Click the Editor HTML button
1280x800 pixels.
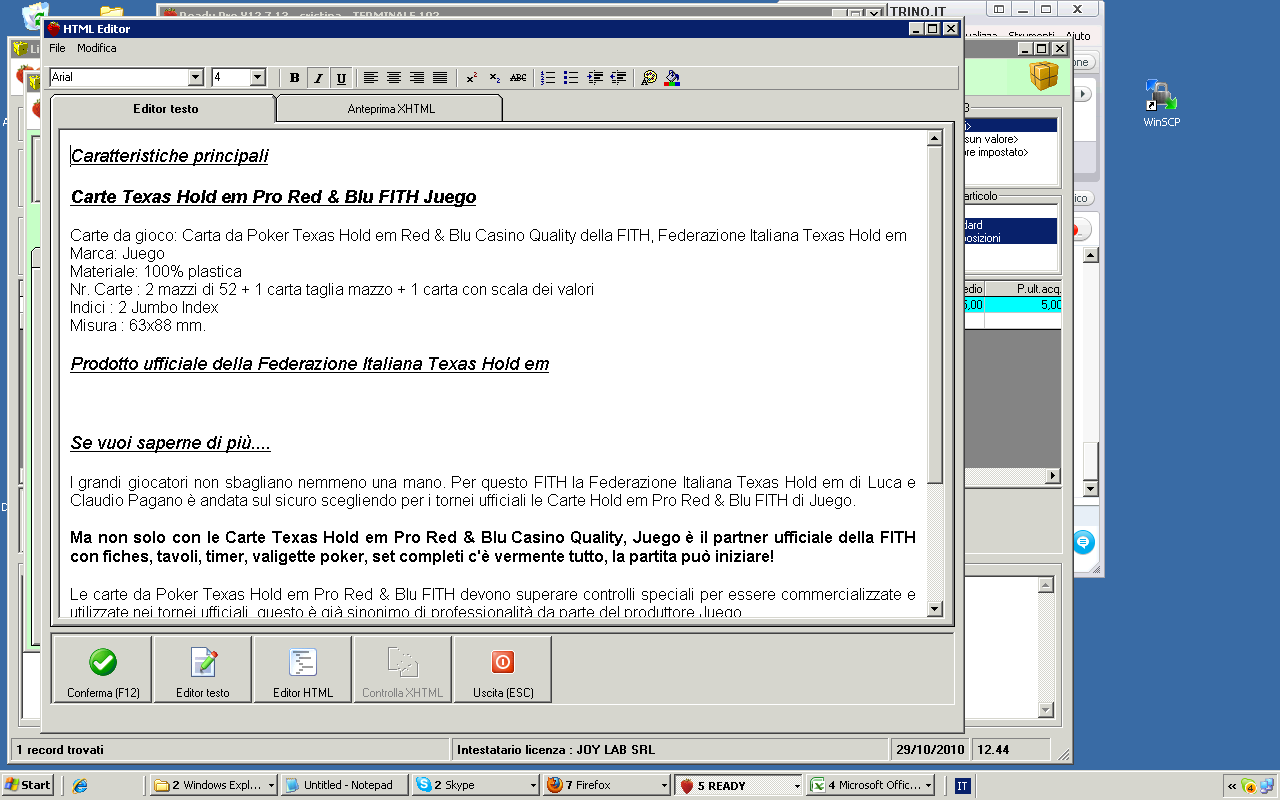303,669
